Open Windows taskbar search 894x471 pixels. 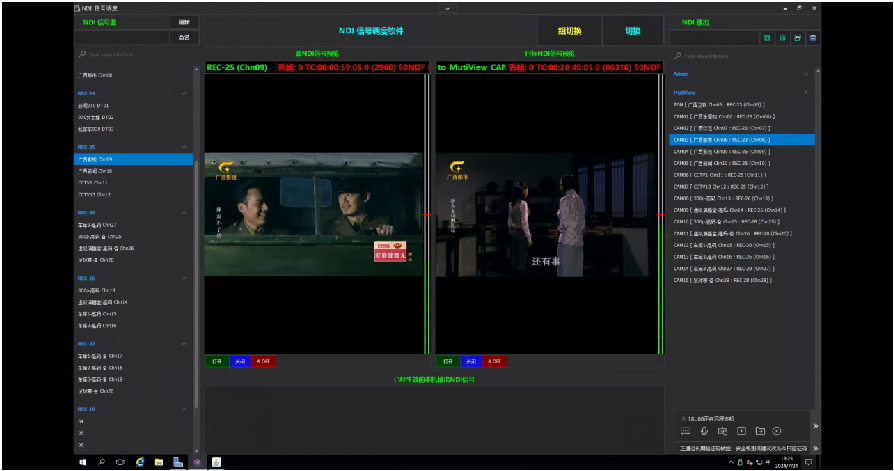click(101, 462)
